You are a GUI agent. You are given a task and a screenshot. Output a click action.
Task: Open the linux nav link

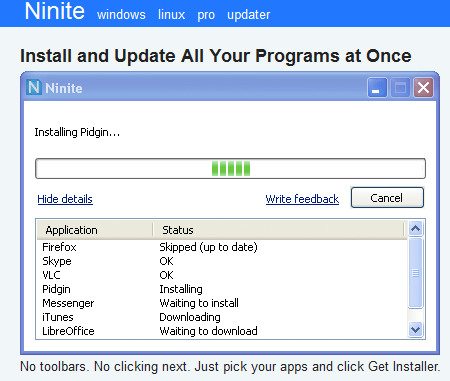[x=171, y=15]
